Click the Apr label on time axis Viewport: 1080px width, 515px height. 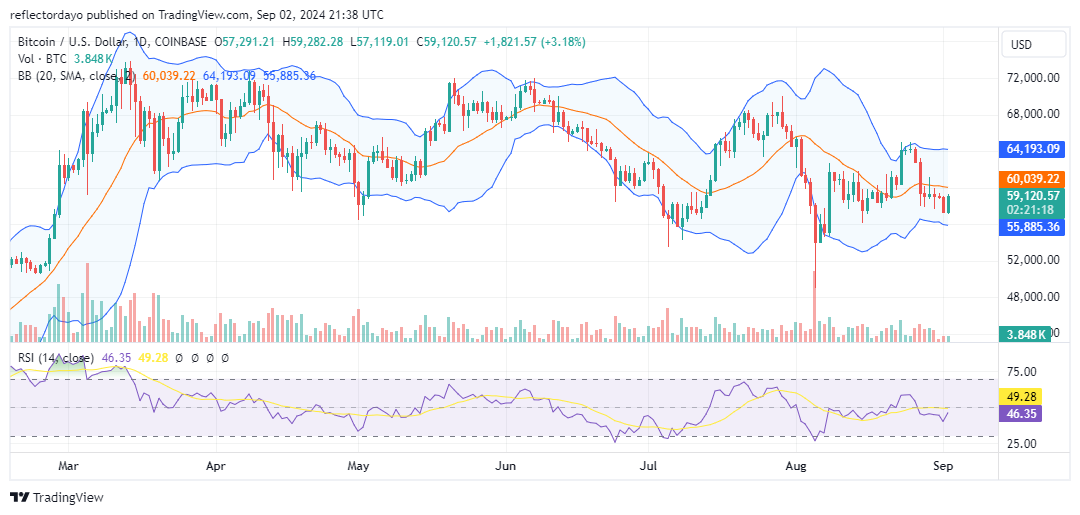coord(217,466)
